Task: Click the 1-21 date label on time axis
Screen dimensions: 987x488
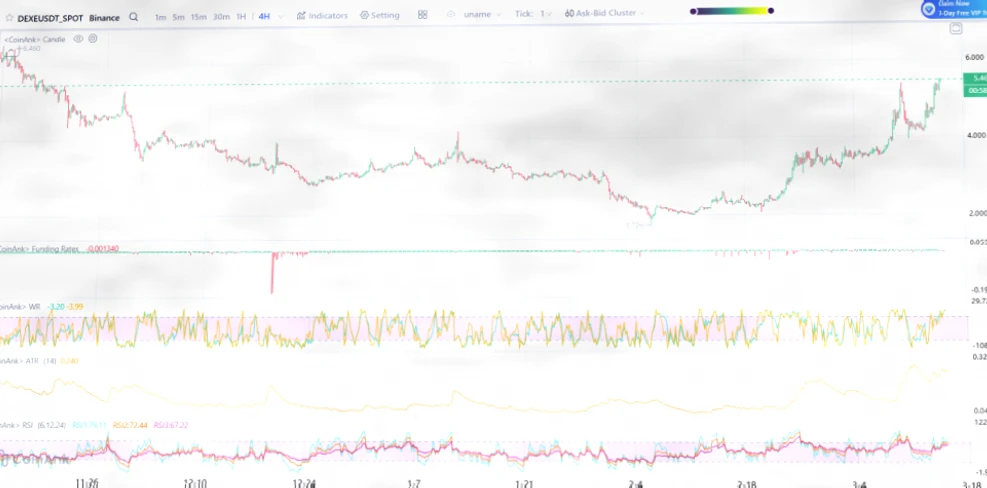Action: 524,484
